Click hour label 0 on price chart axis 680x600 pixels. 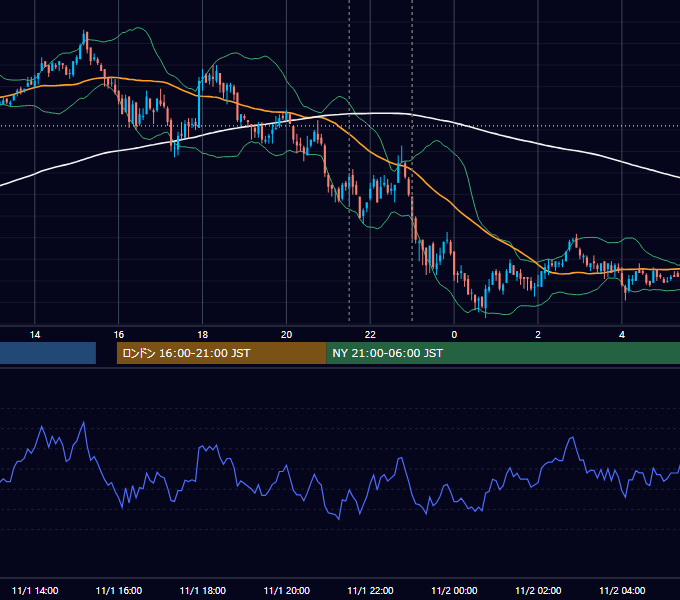[454, 335]
